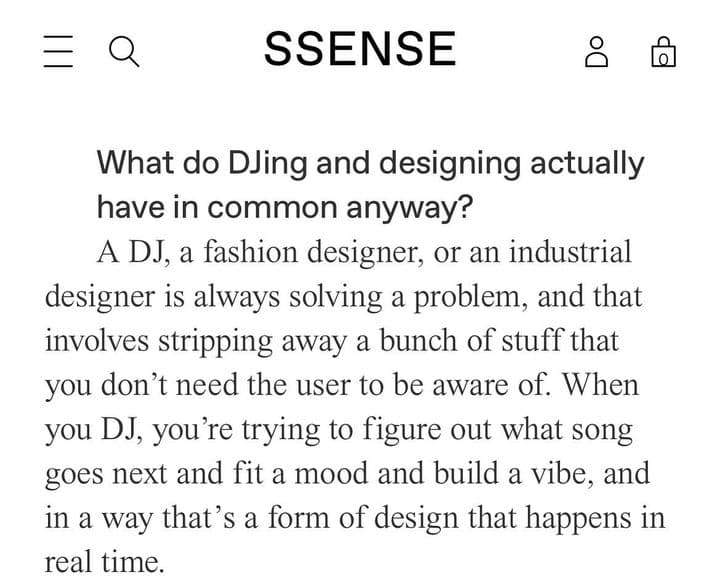Click the search magnifier icon

pos(123,51)
